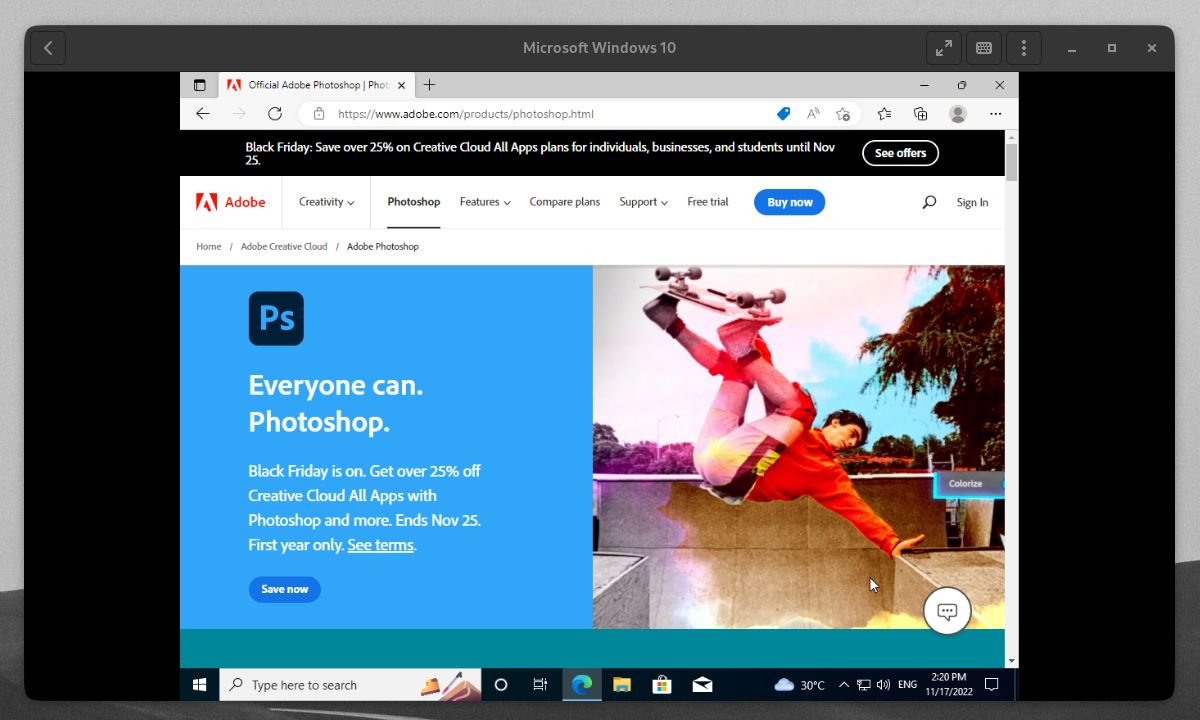Click the Type here to search box
This screenshot has width=1200, height=720.
click(350, 685)
